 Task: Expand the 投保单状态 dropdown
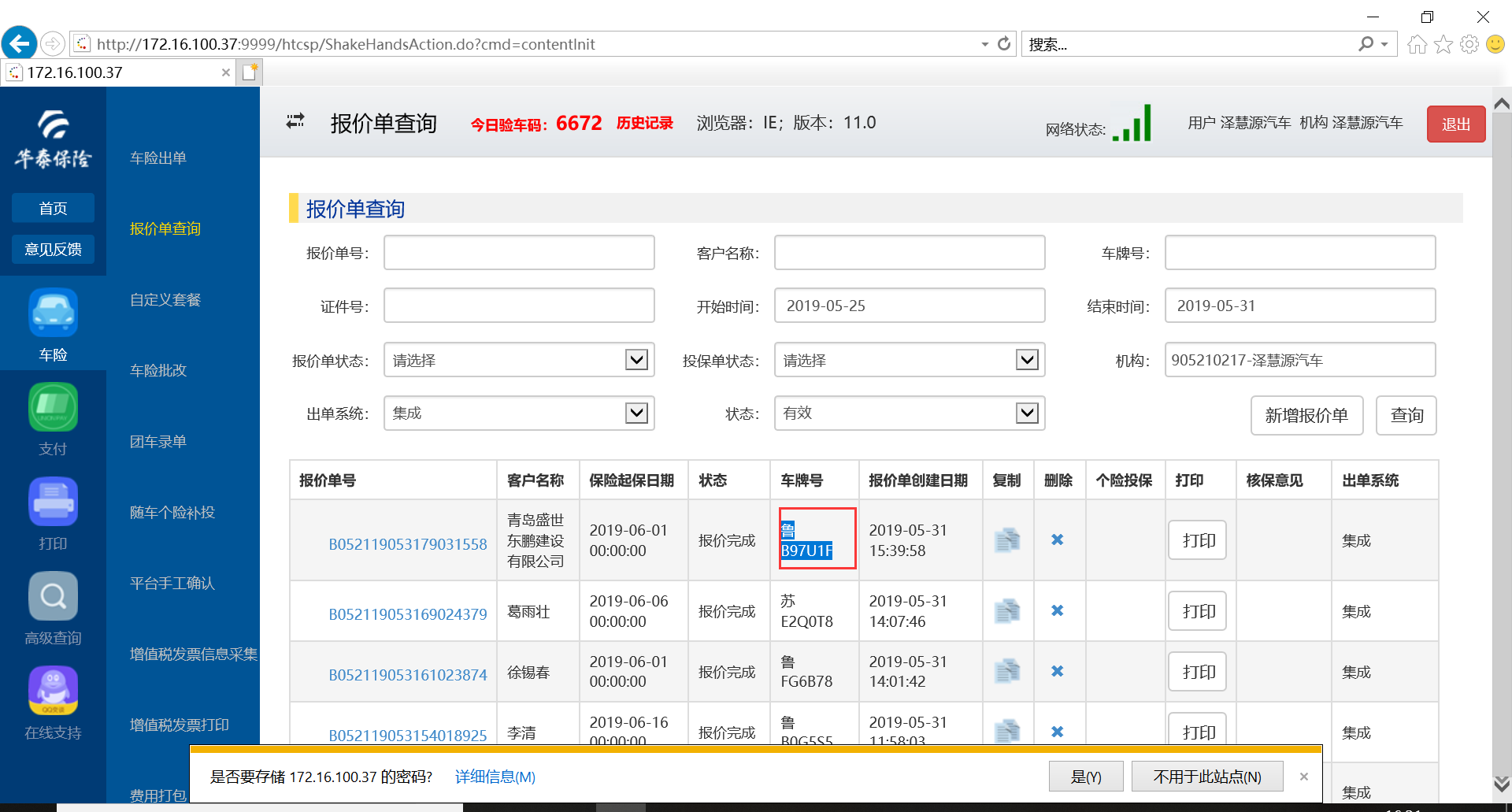[1027, 360]
